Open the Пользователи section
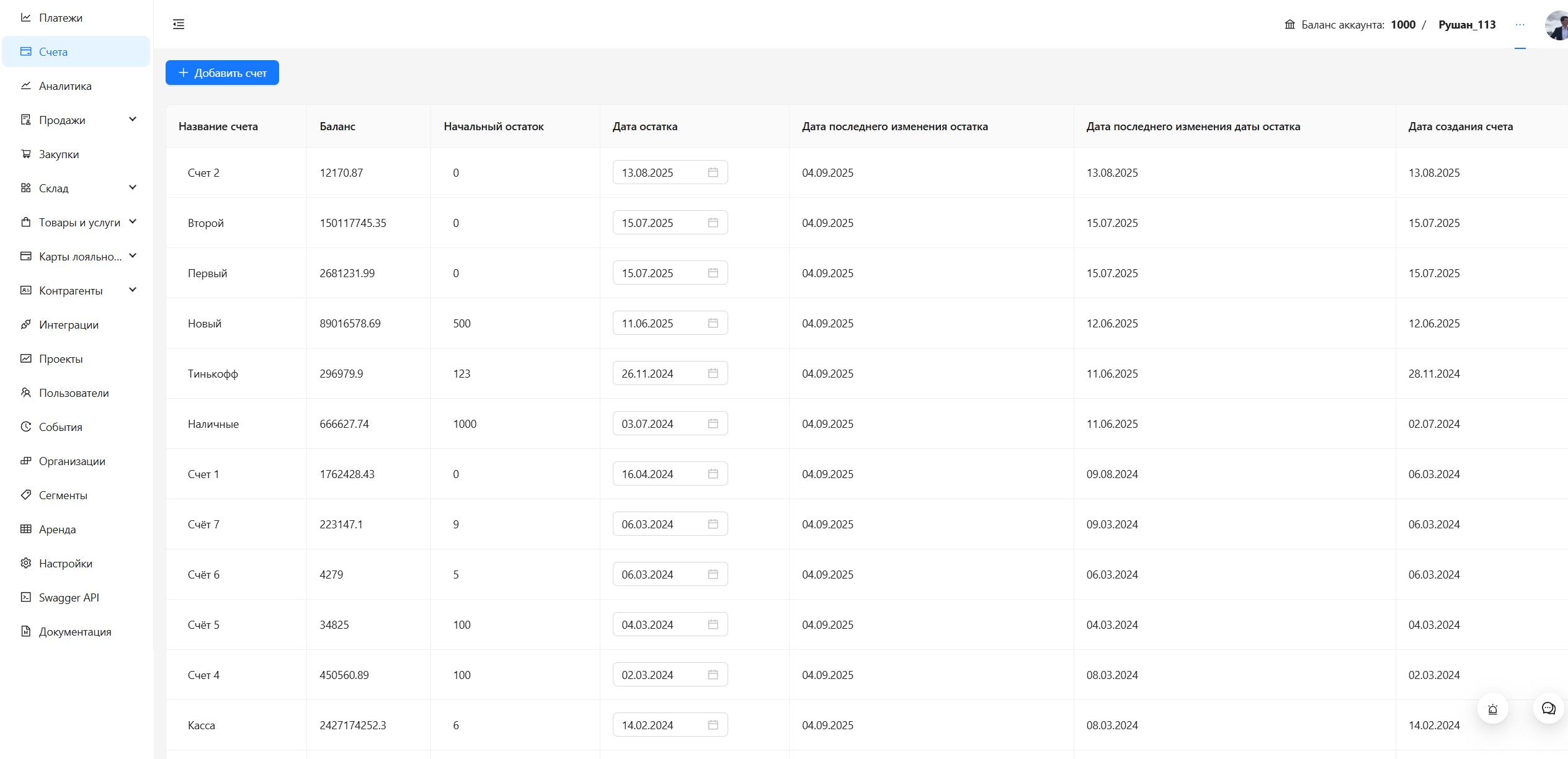1568x759 pixels. coord(74,393)
